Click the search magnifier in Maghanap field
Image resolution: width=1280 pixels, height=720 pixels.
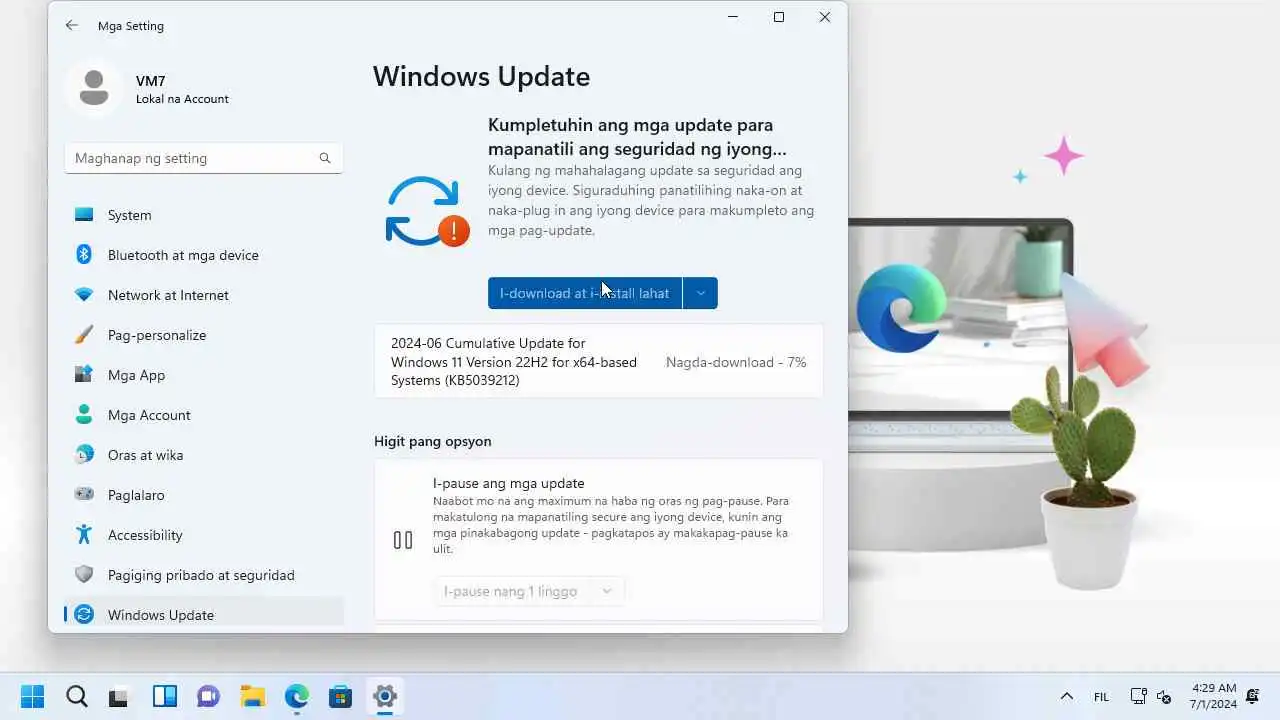[x=325, y=158]
